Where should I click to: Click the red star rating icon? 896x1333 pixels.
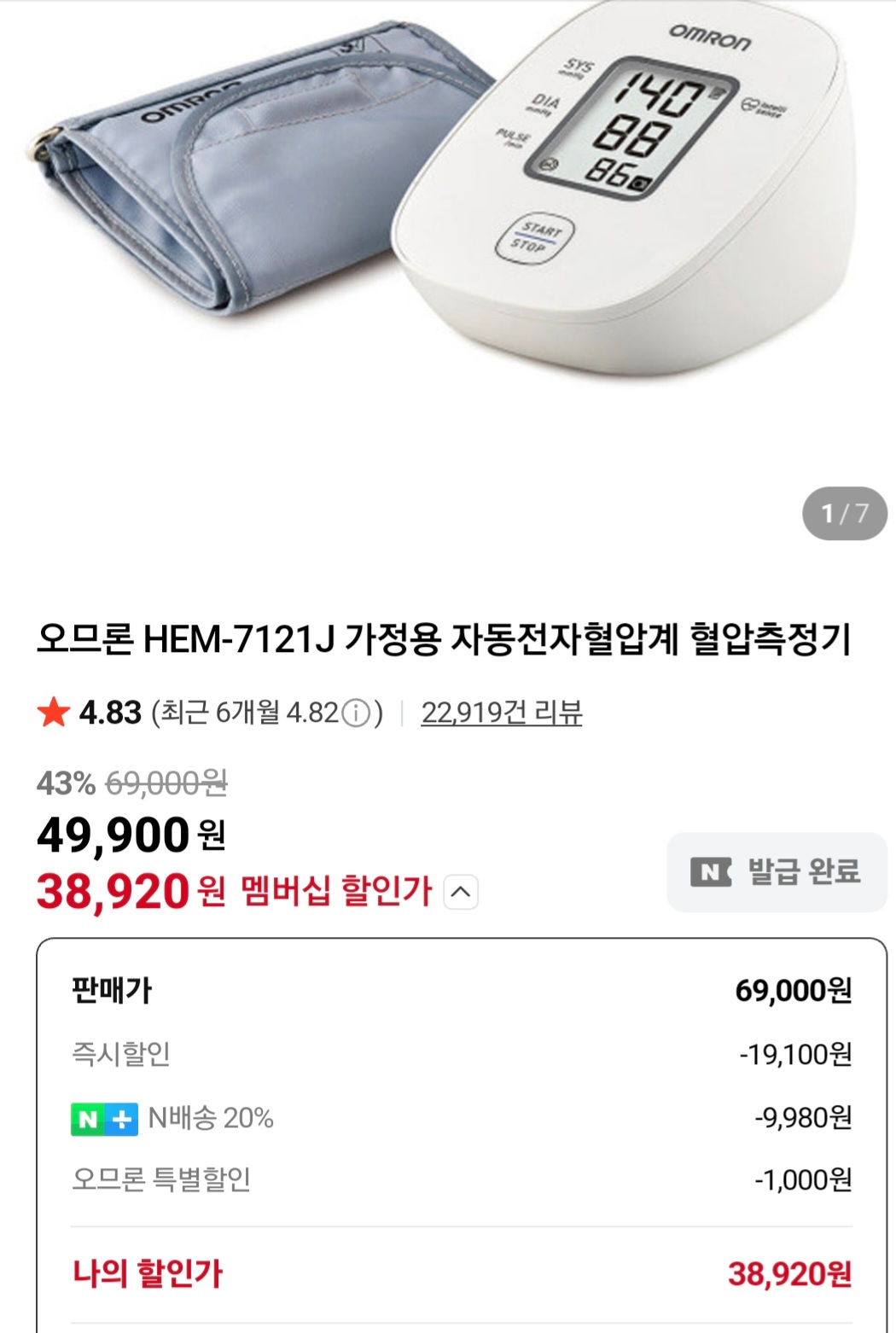pos(53,713)
